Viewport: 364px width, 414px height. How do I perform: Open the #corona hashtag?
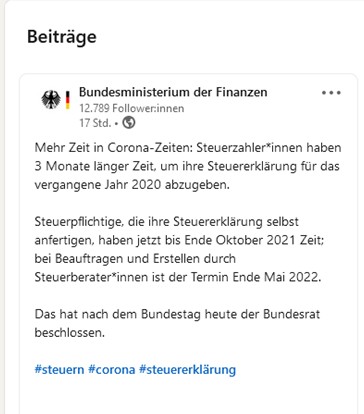112,370
